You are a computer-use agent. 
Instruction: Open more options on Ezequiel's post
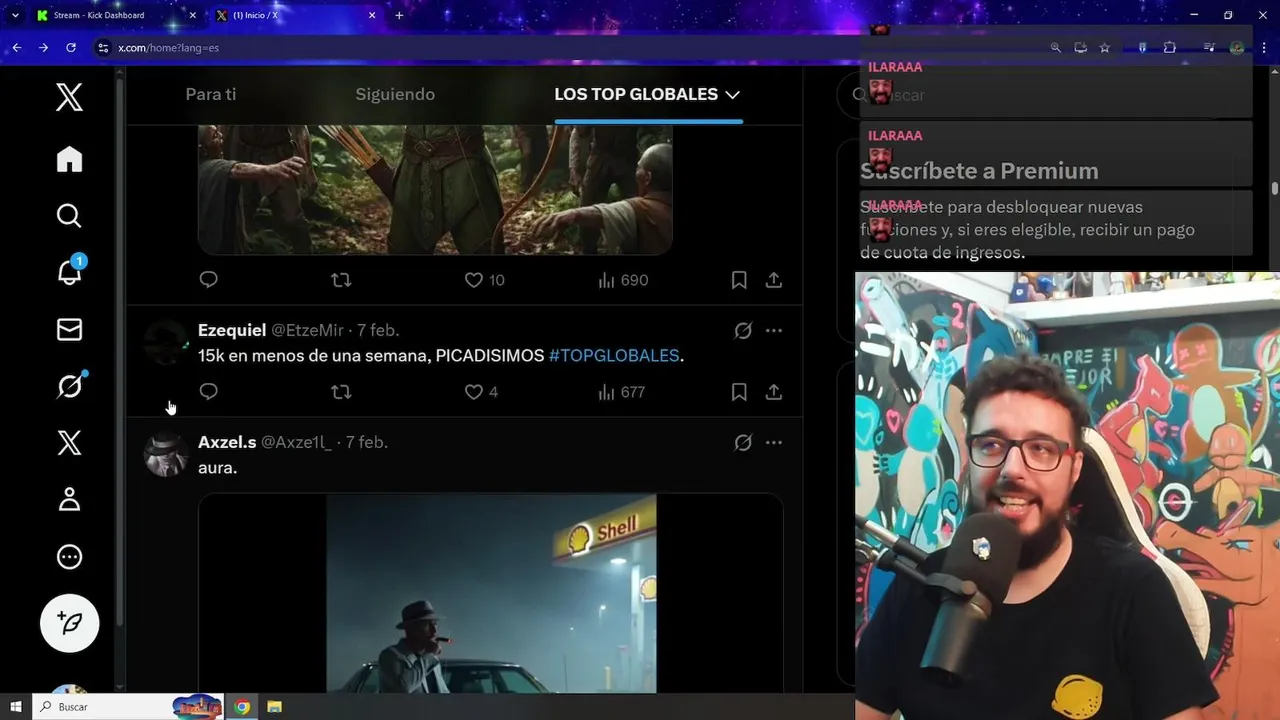coord(774,330)
